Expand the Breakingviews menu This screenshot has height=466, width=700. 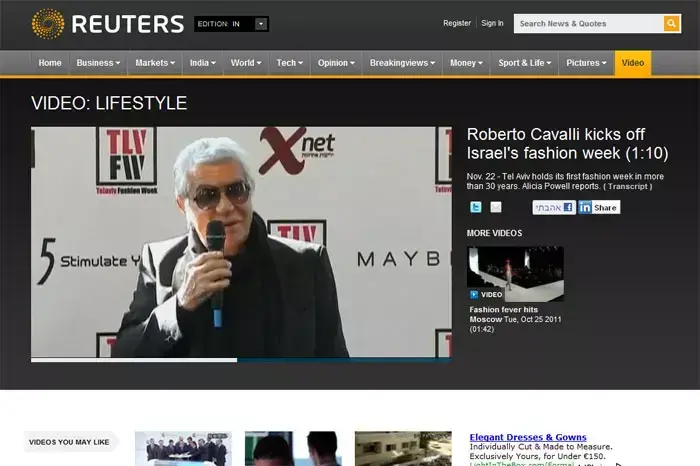tap(402, 63)
